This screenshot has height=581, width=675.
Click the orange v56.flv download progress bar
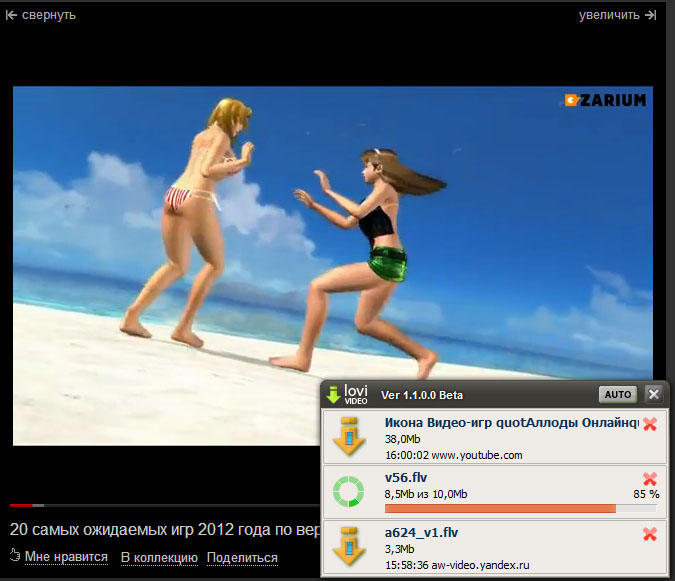520,509
